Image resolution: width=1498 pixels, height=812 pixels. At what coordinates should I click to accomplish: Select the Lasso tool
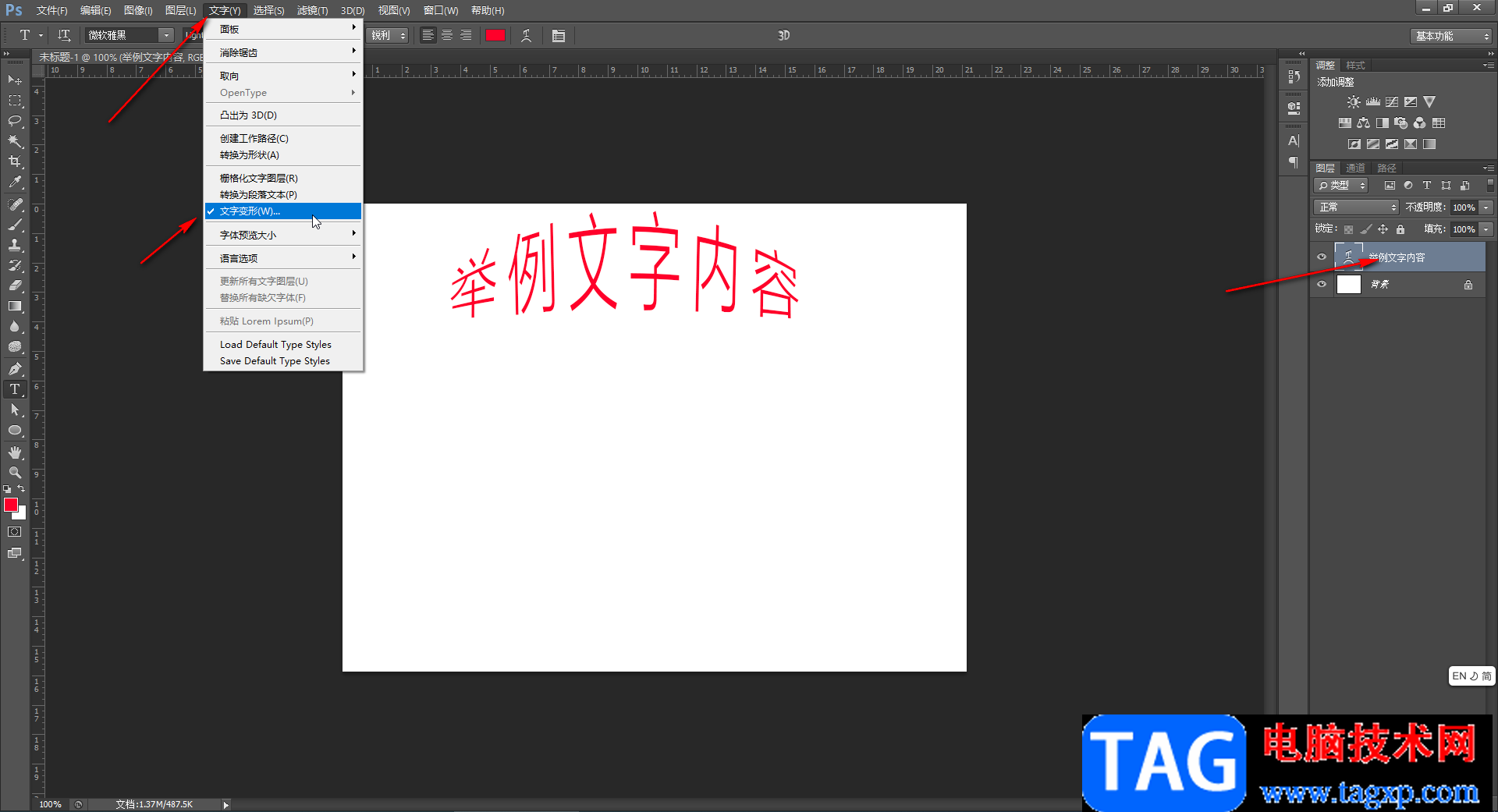[15, 121]
